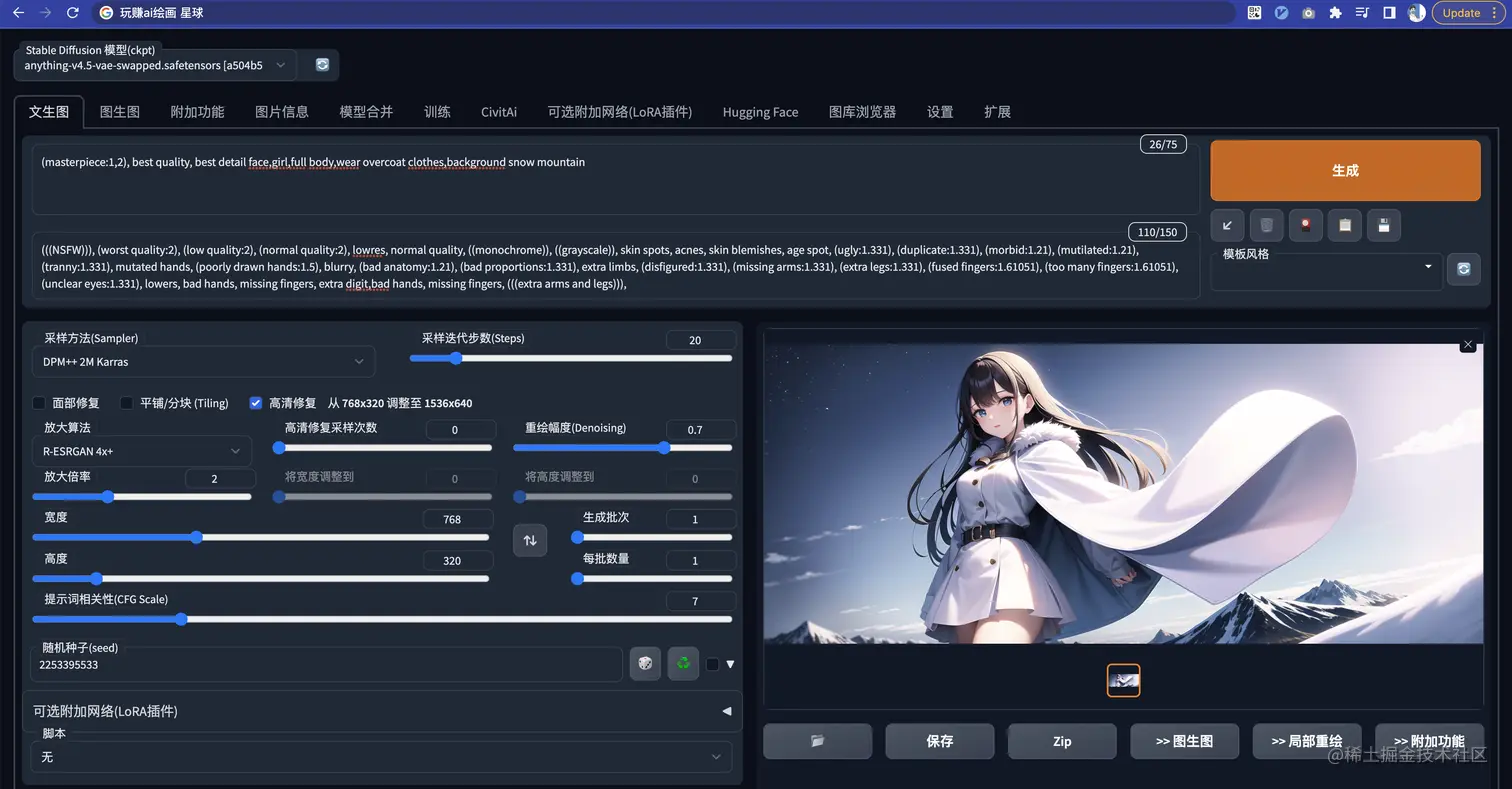The height and width of the screenshot is (789, 1512).
Task: Open the 扩展 tab
Action: (997, 112)
